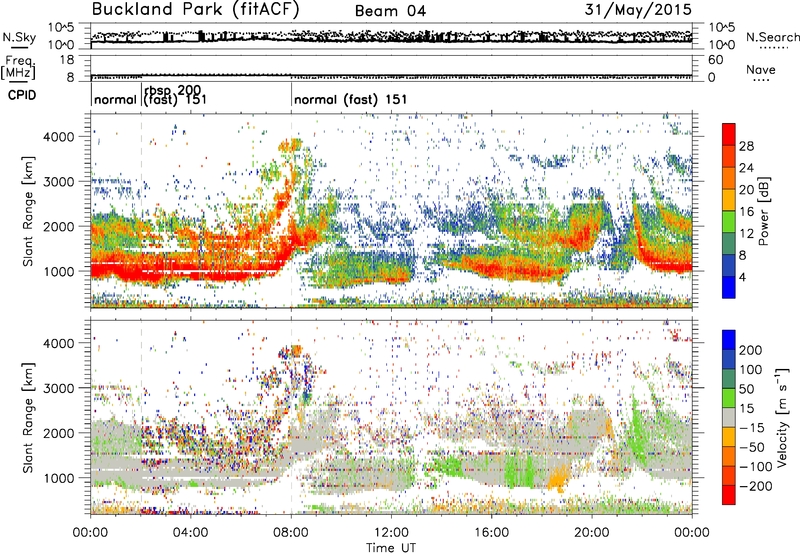Click the 'Time UT' axis title
Image resolution: width=800 pixels, height=554 pixels.
391,548
